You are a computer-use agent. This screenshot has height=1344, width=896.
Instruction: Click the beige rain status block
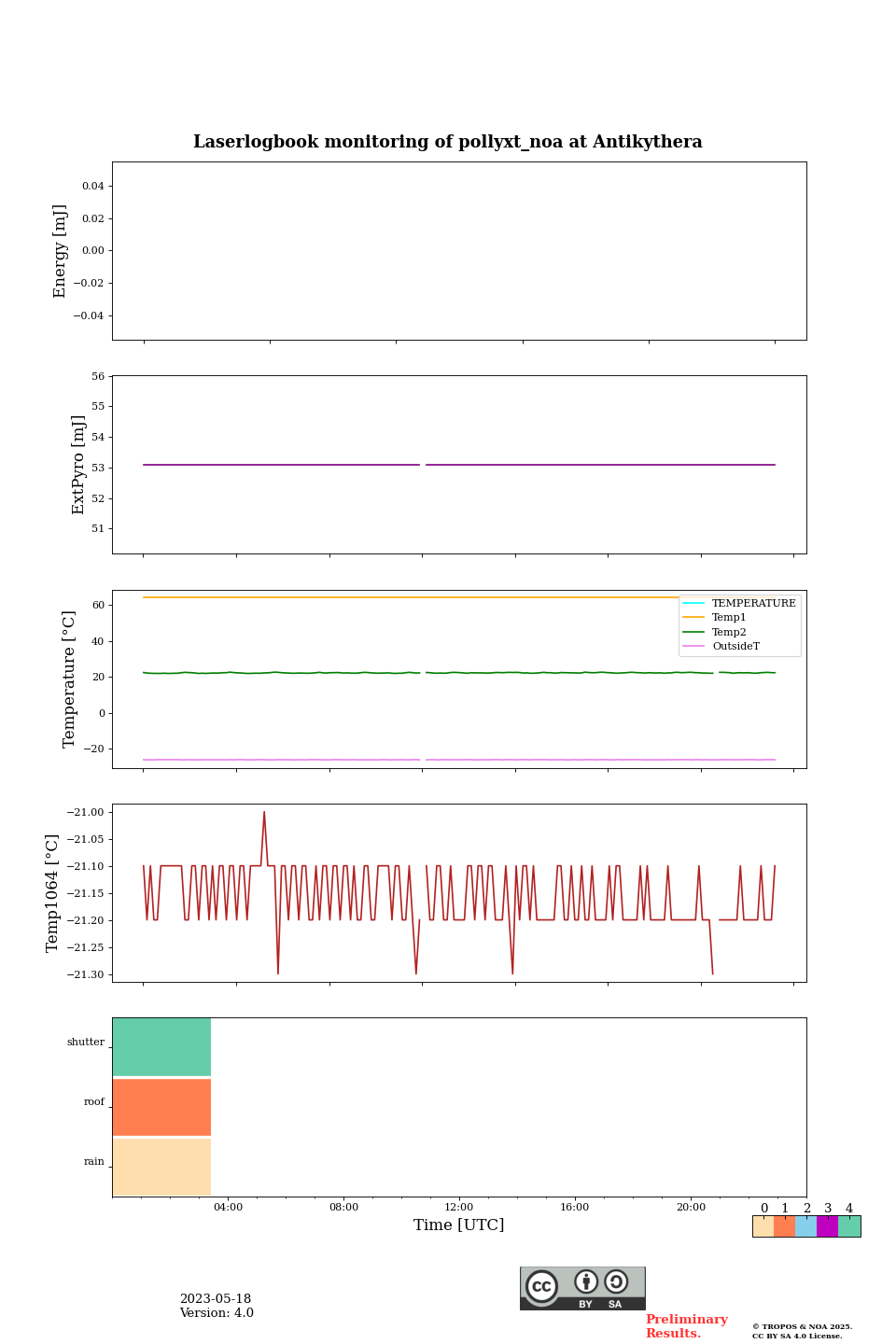161,1168
